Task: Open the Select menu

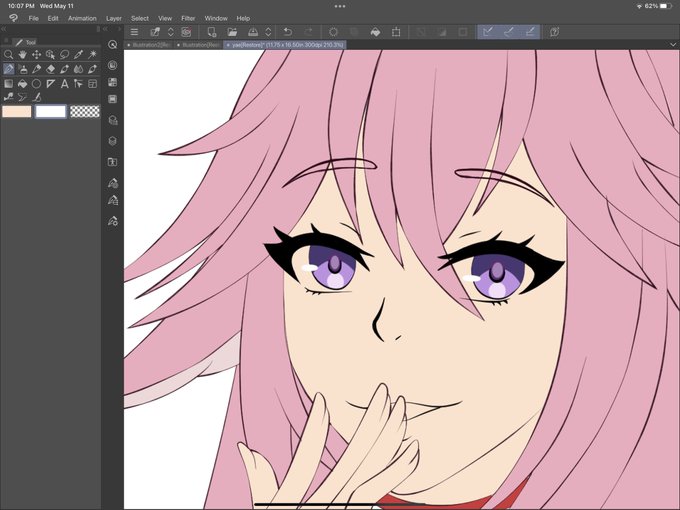Action: 140,18
